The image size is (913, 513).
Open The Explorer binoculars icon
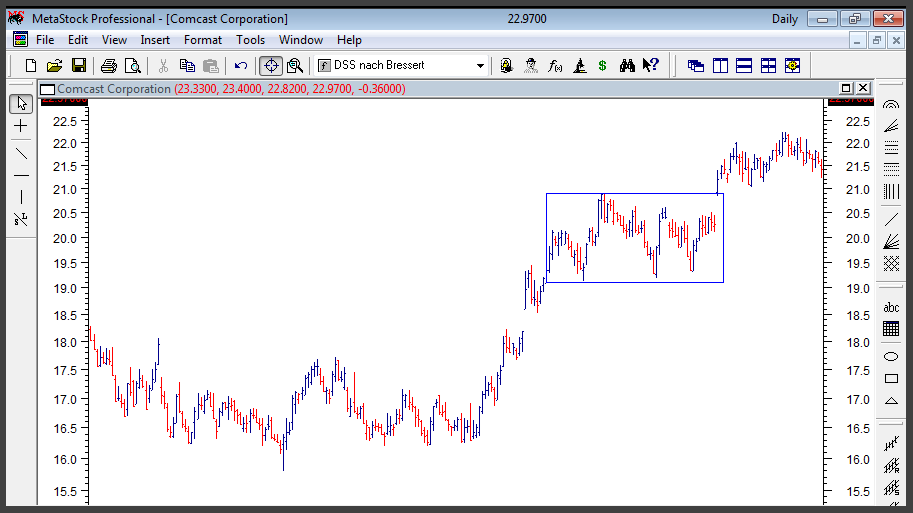(627, 65)
